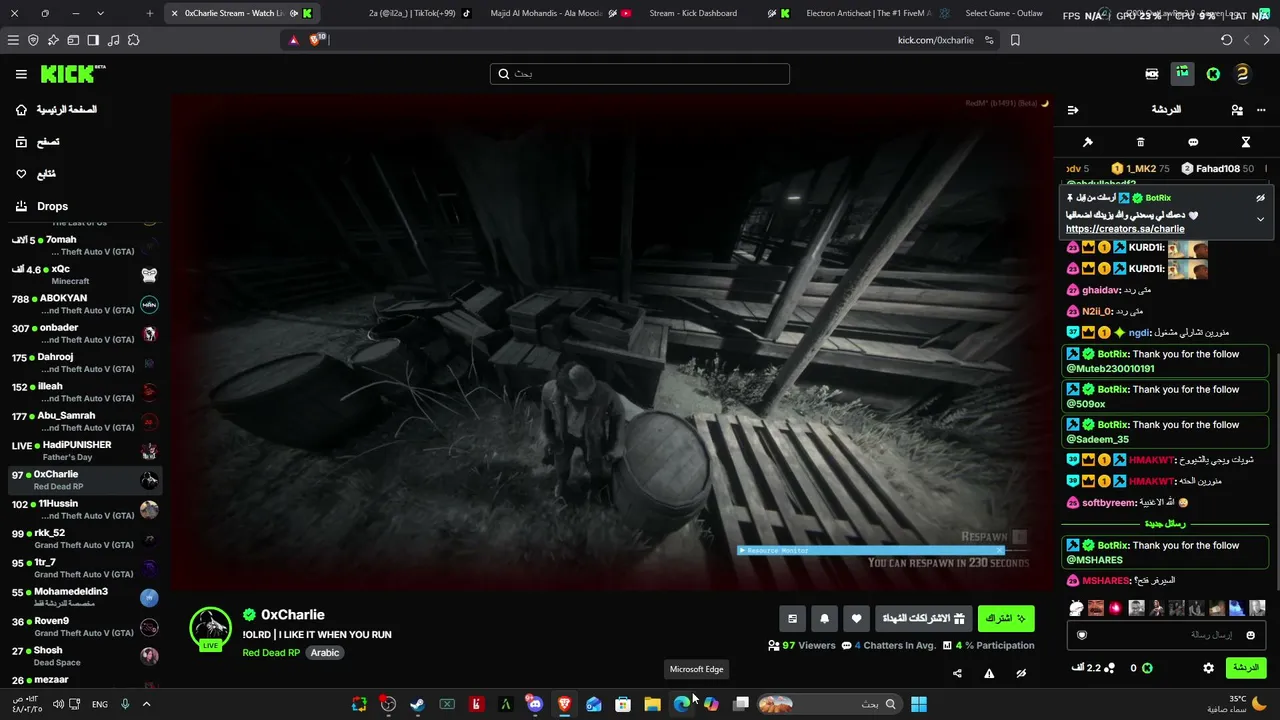The image size is (1280, 720).
Task: Click the Kick coin balance icon below chat
Action: [x=1148, y=668]
